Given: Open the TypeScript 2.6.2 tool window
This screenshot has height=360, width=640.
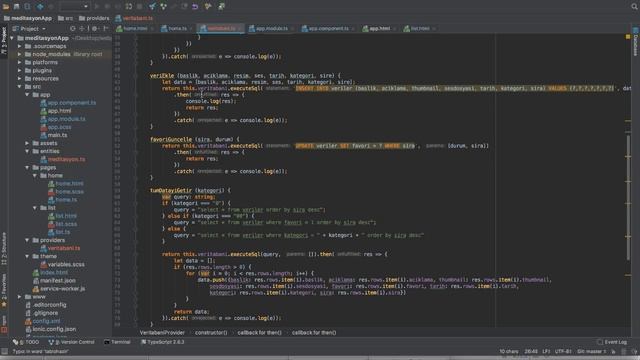Looking at the screenshot, I should (163, 342).
